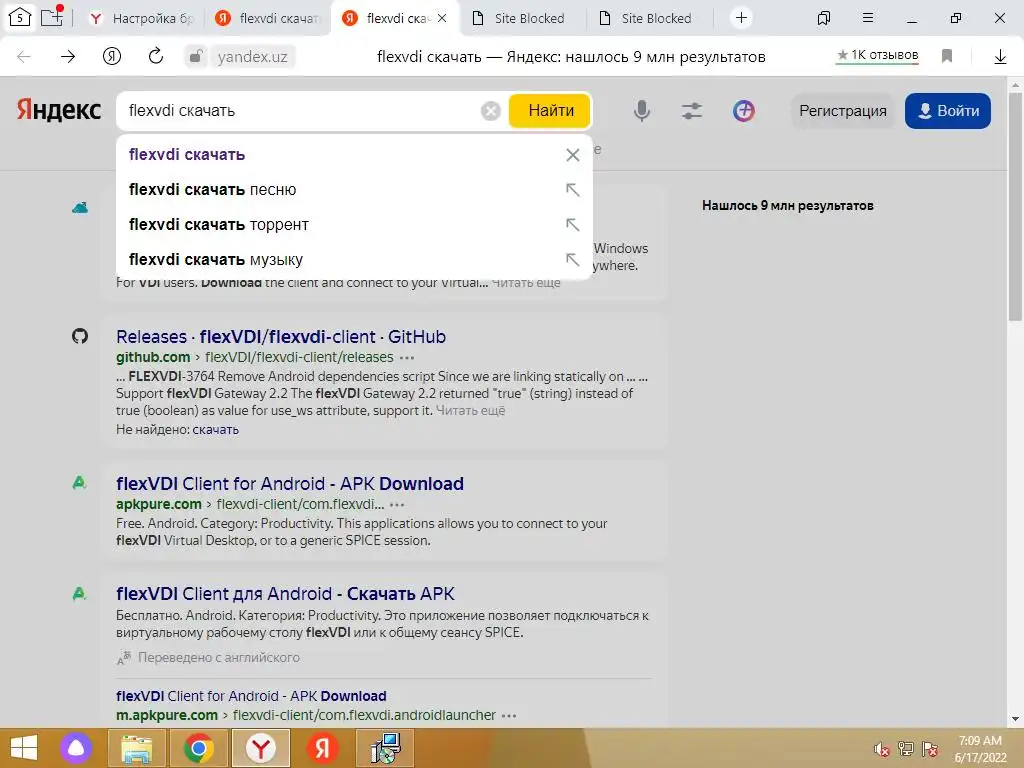Select suggestion flexvdi скачать песню
1024x768 pixels.
[353, 189]
